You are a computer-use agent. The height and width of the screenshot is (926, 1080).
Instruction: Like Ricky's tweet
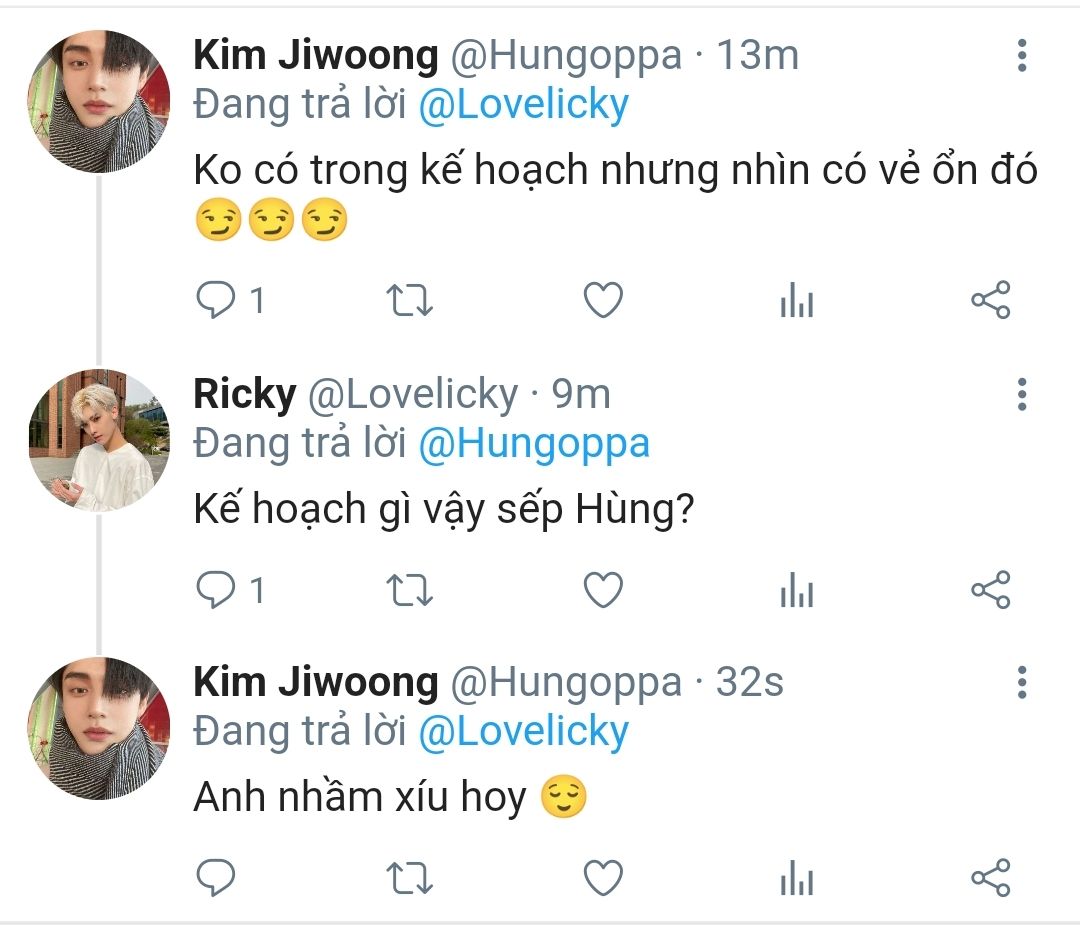click(x=603, y=590)
